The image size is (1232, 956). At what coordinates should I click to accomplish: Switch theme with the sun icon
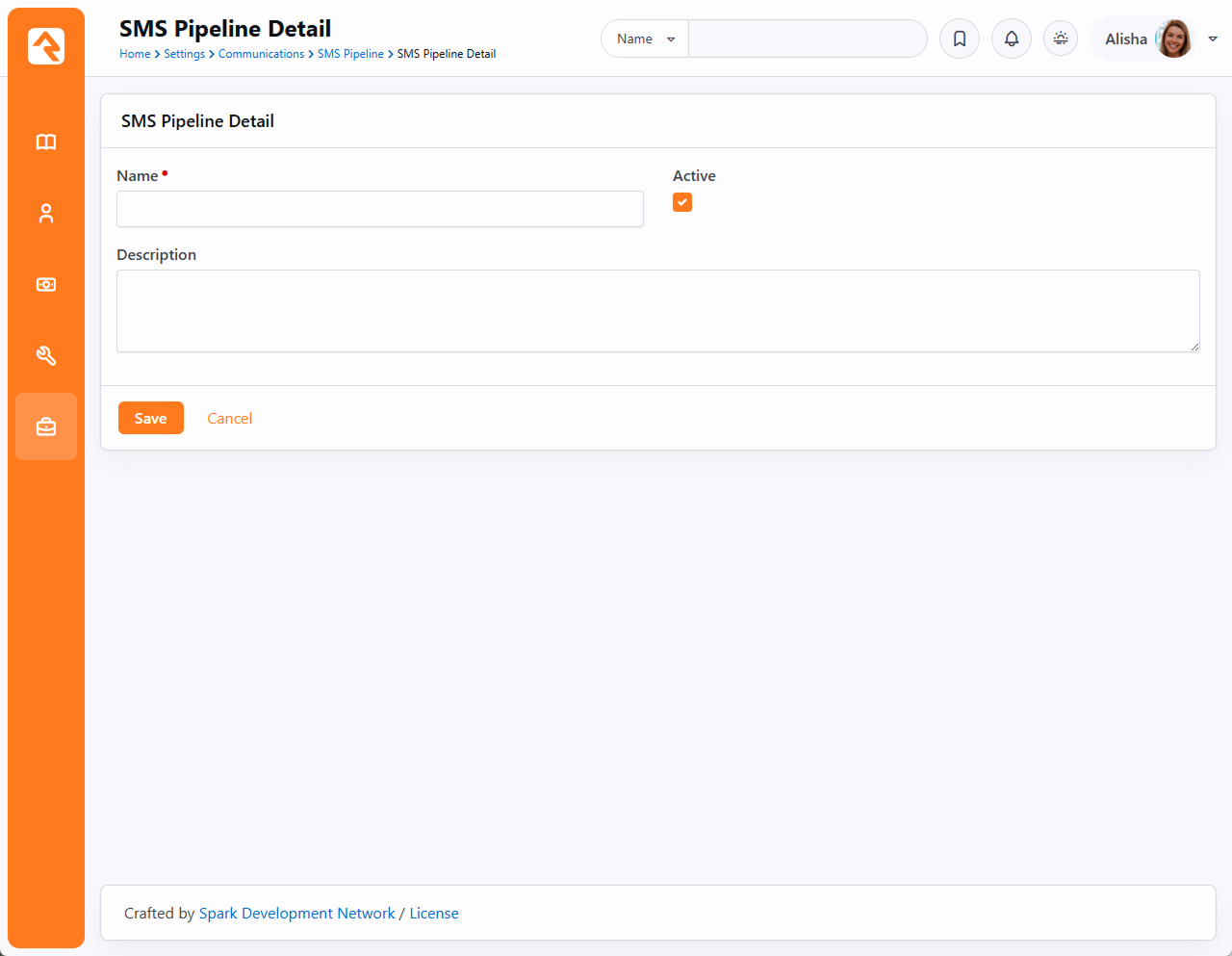tap(1061, 39)
